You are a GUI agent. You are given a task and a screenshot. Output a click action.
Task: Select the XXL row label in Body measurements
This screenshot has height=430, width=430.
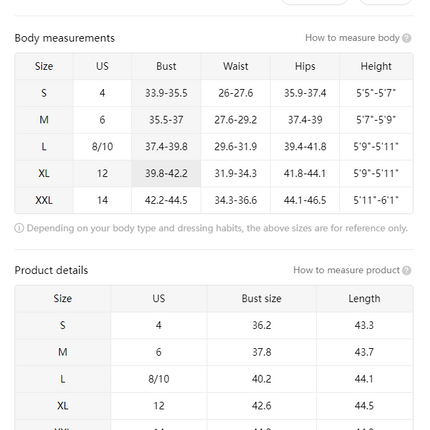[x=44, y=200]
